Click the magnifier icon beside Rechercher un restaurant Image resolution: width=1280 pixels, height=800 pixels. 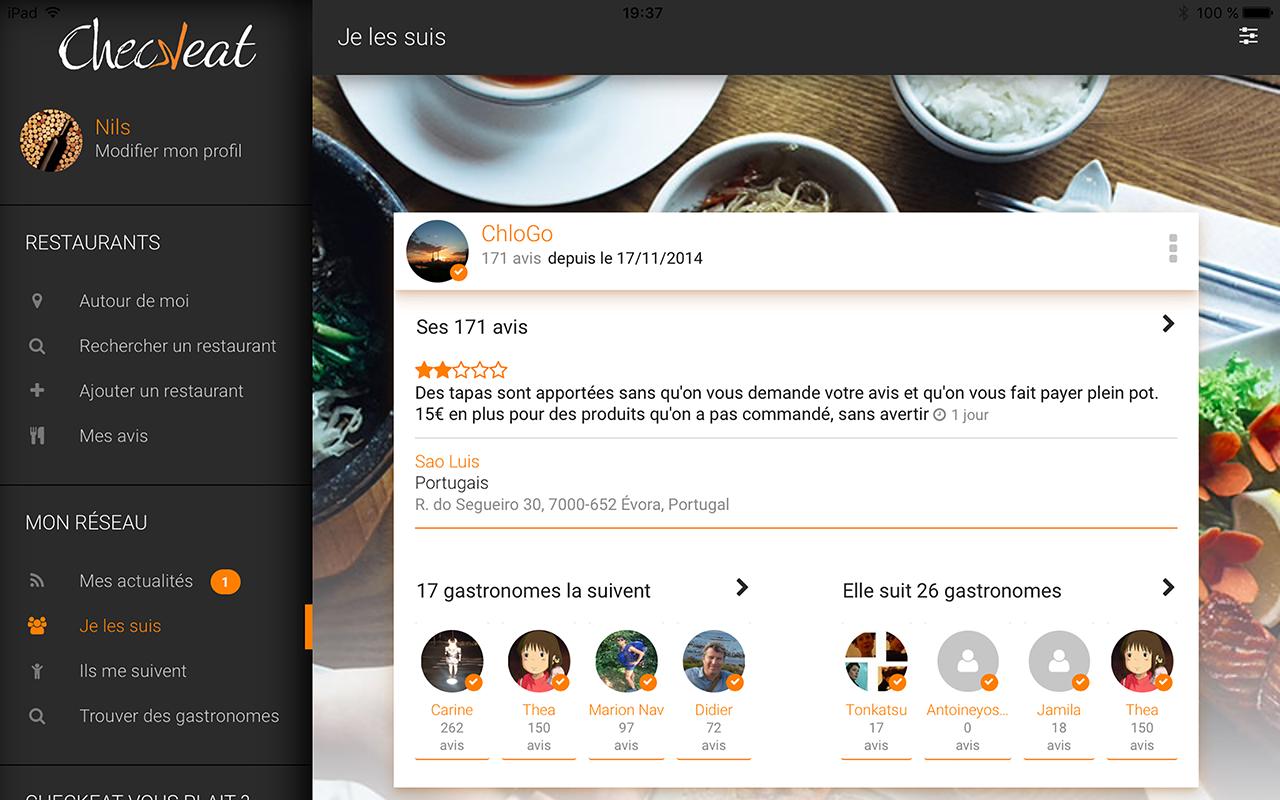click(37, 346)
